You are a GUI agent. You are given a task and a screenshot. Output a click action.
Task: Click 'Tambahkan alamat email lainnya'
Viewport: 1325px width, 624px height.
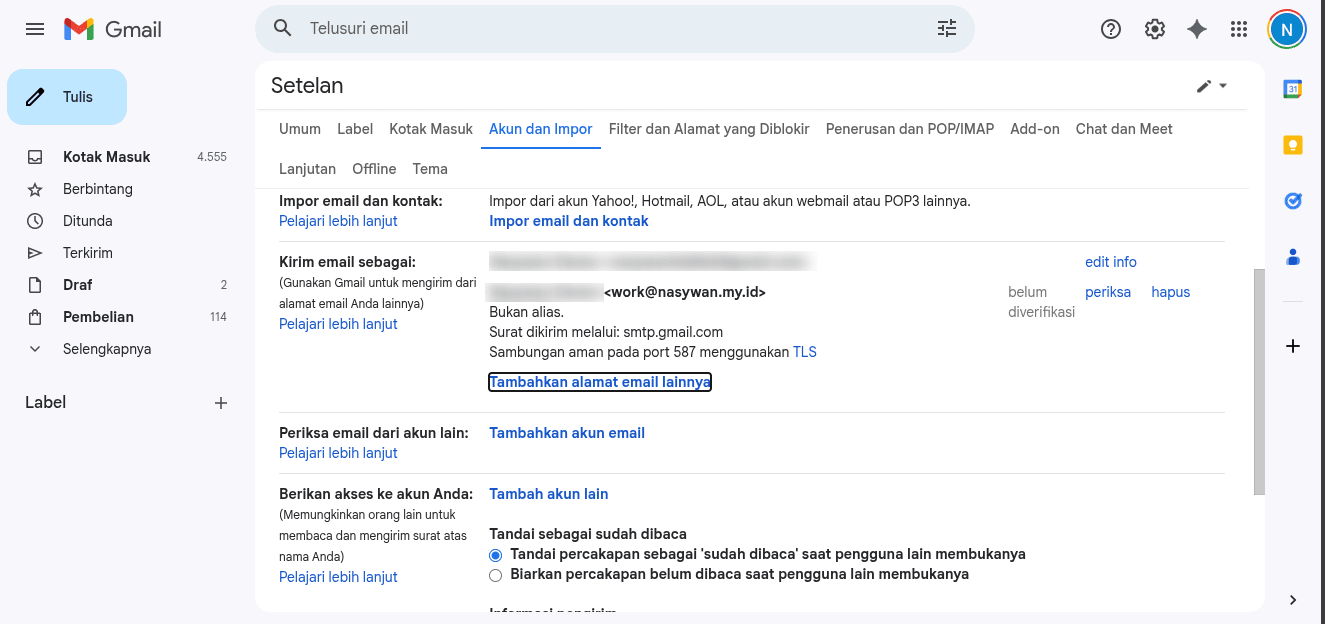(599, 381)
